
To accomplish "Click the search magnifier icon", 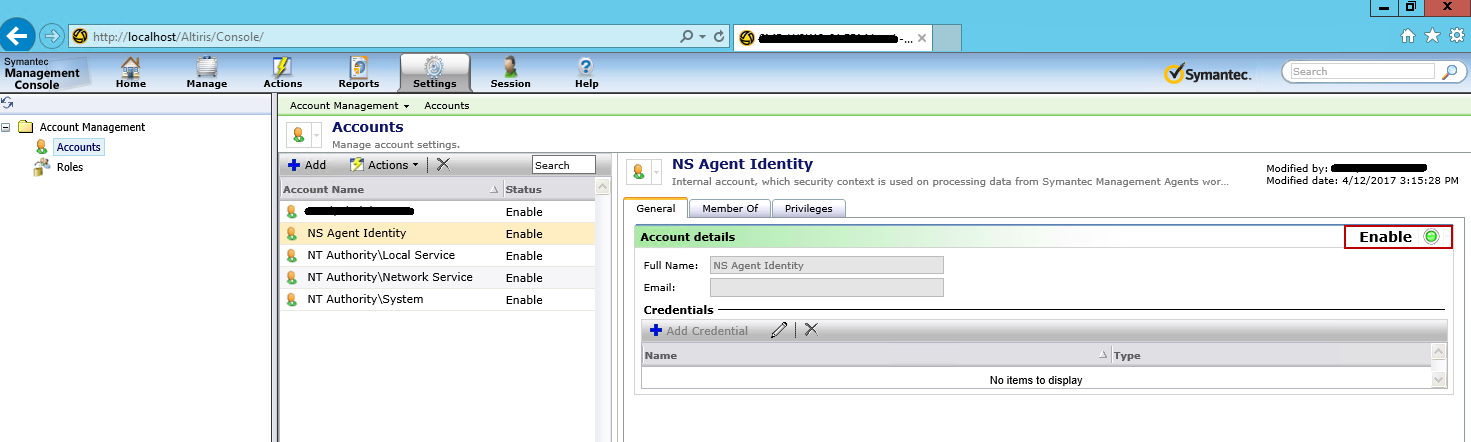I will pos(1449,72).
